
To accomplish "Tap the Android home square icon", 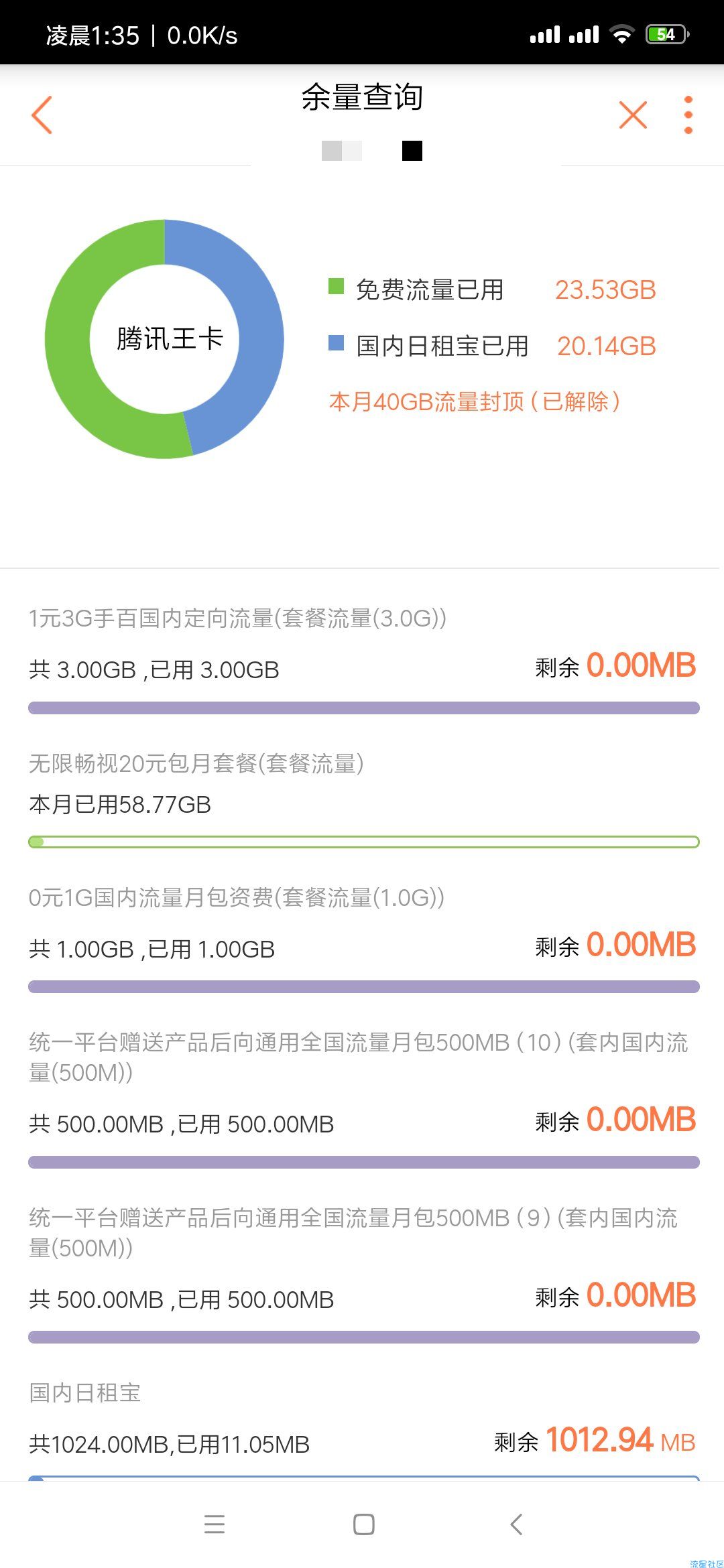I will 363,1524.
